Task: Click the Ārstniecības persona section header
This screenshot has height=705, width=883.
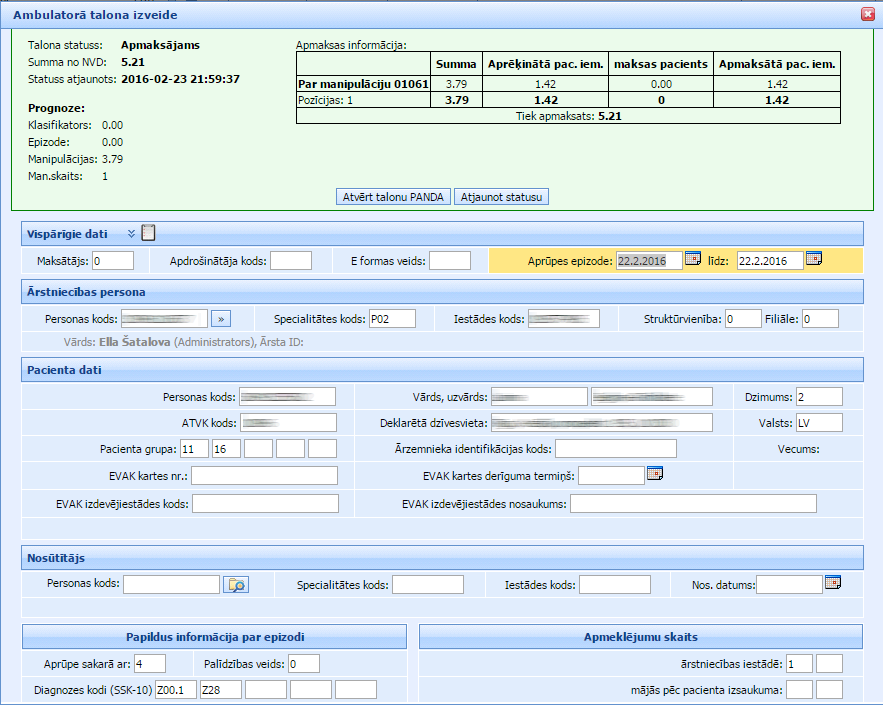Action: pos(441,292)
